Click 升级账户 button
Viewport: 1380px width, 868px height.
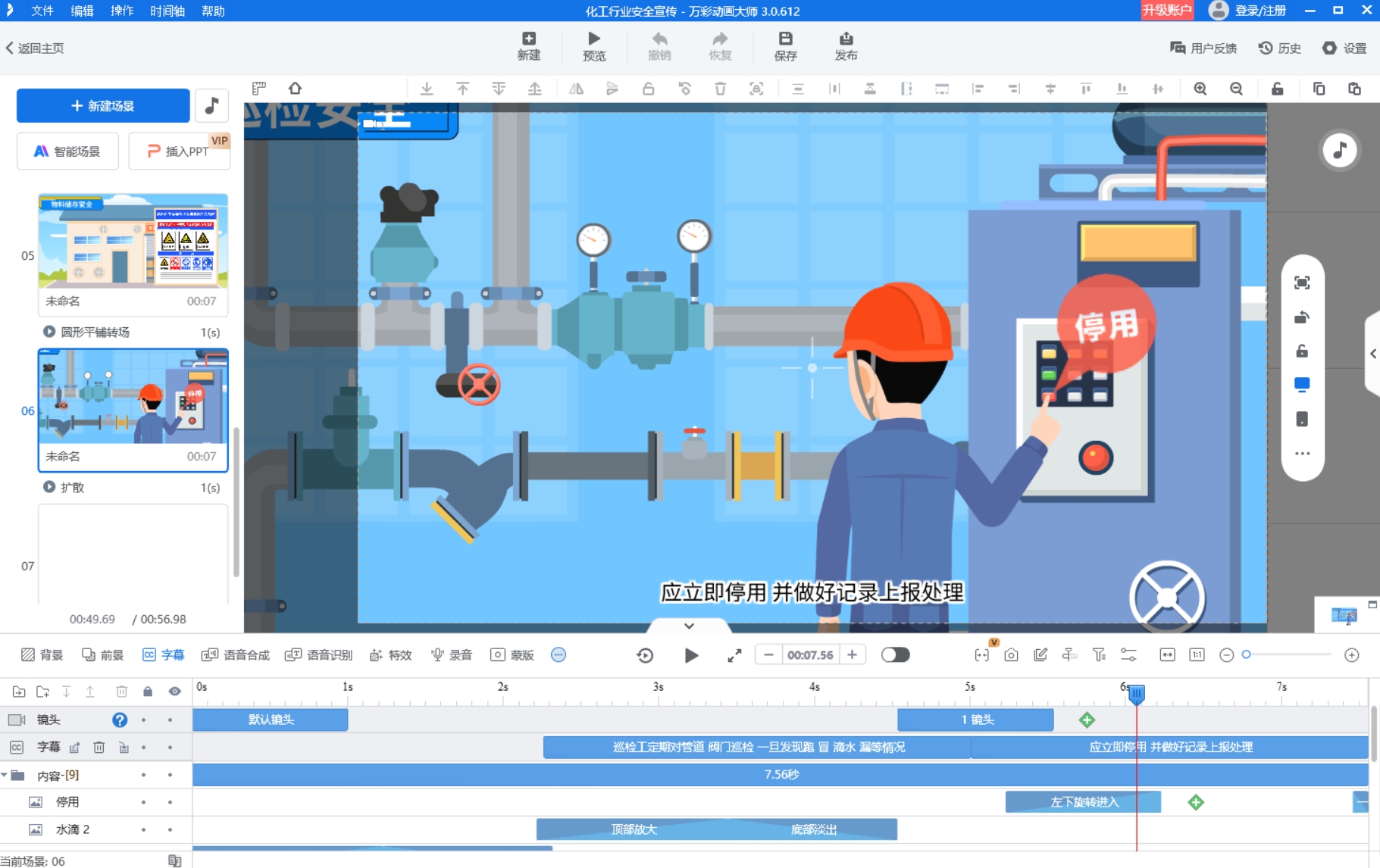pos(1167,11)
